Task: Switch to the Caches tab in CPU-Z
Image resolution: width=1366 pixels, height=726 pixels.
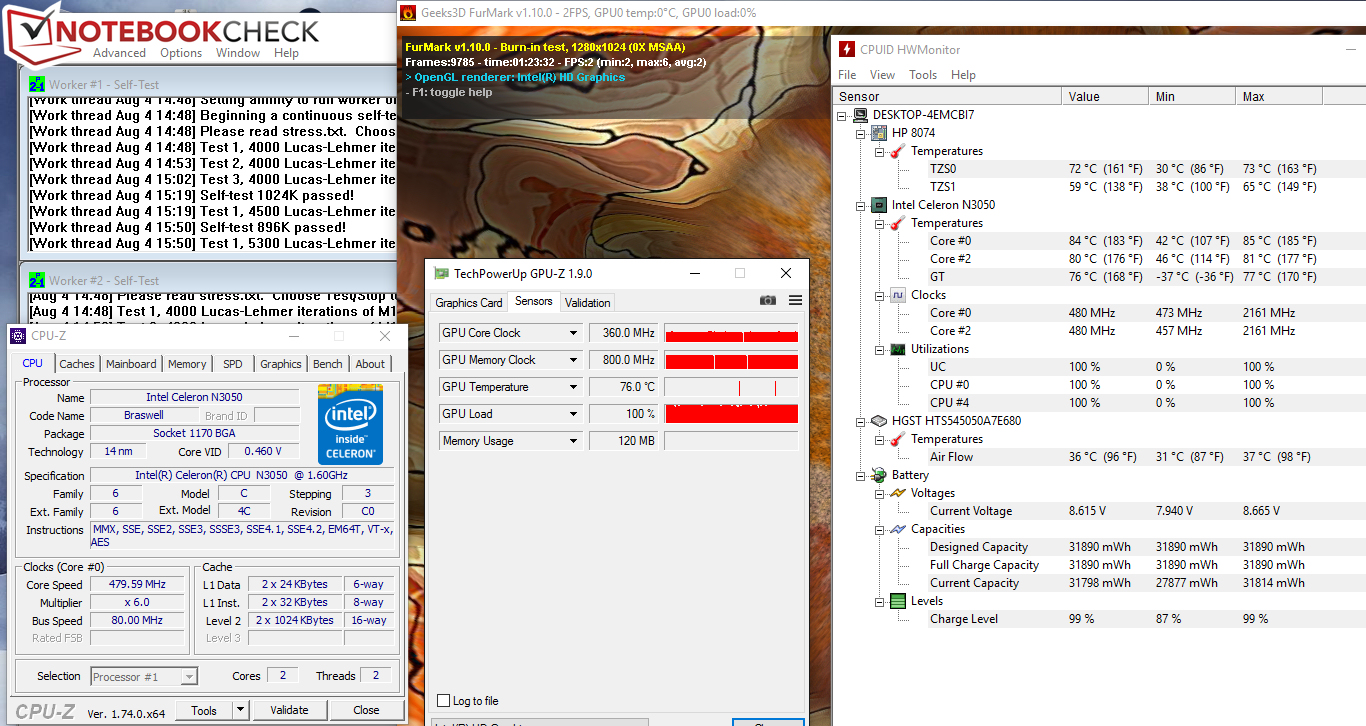Action: (x=77, y=364)
